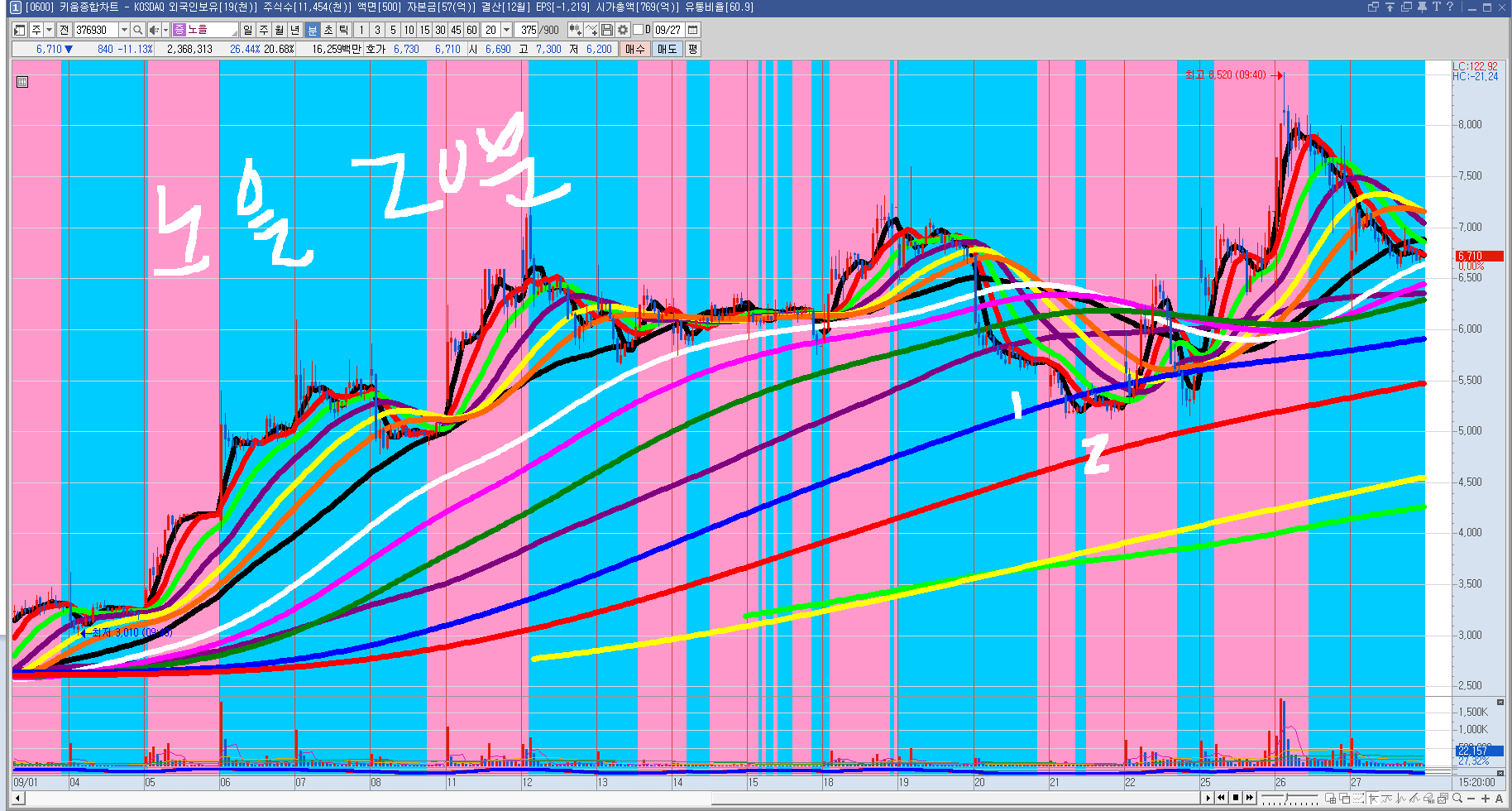This screenshot has height=811, width=1512.
Task: Click the move-to-top arrow icon in title bar
Action: tap(1390, 7)
